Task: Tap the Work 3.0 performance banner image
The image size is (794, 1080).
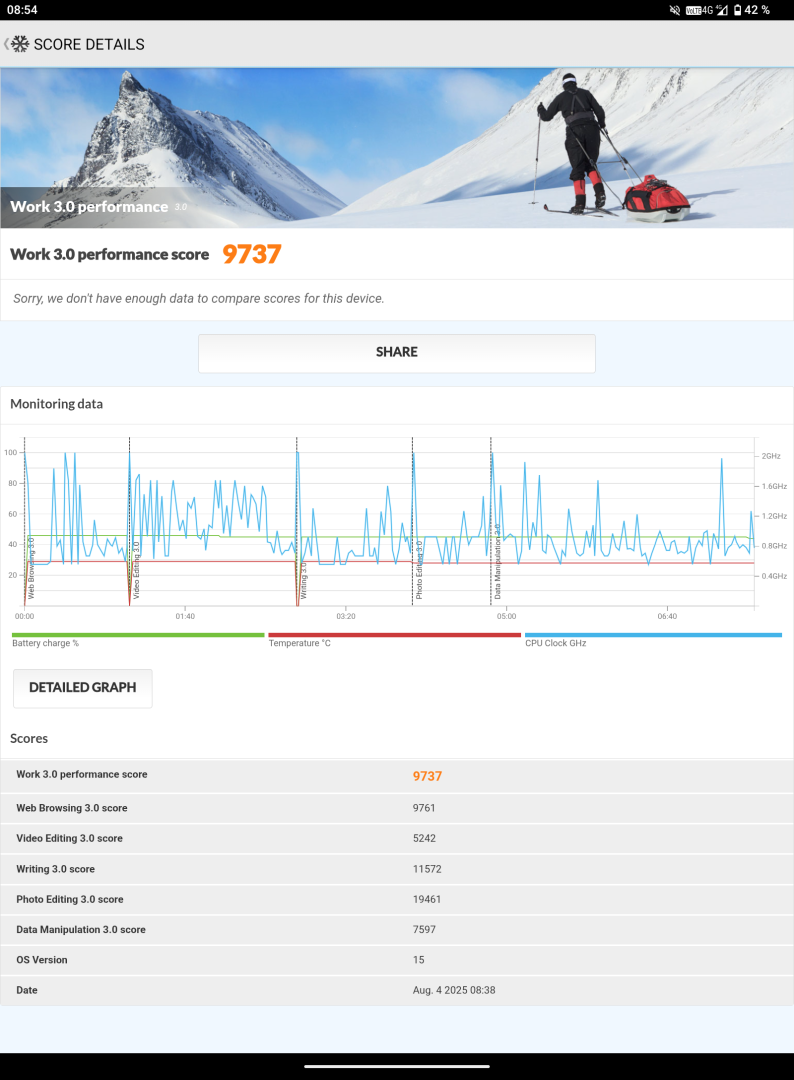Action: coord(397,148)
